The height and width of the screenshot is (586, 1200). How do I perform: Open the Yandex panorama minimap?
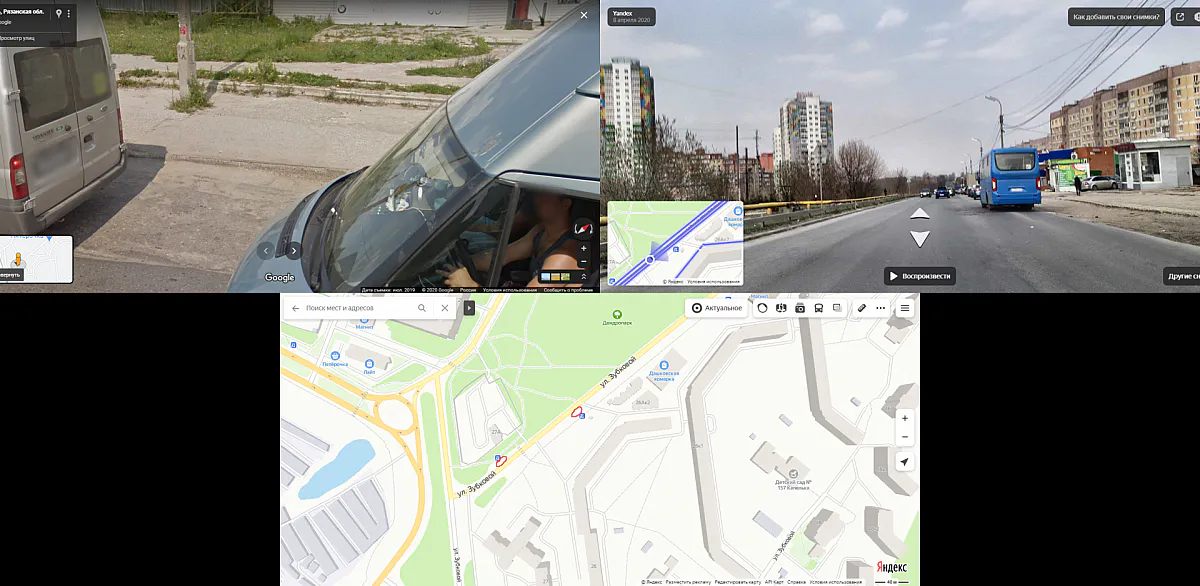[675, 243]
